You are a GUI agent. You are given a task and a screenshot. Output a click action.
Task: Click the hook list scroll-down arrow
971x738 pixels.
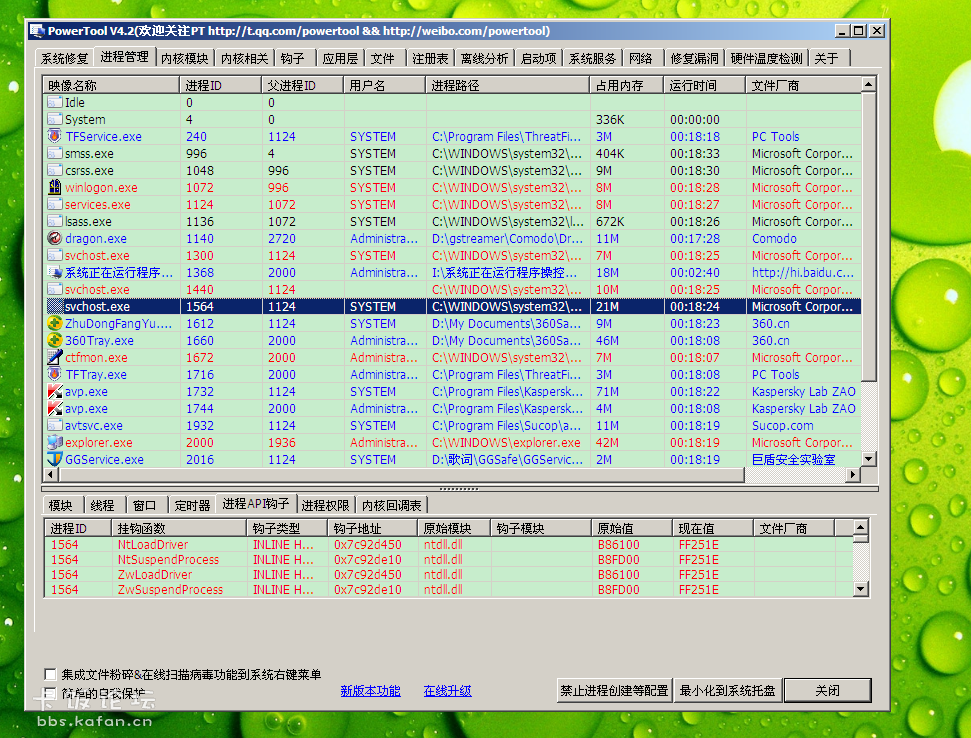861,589
